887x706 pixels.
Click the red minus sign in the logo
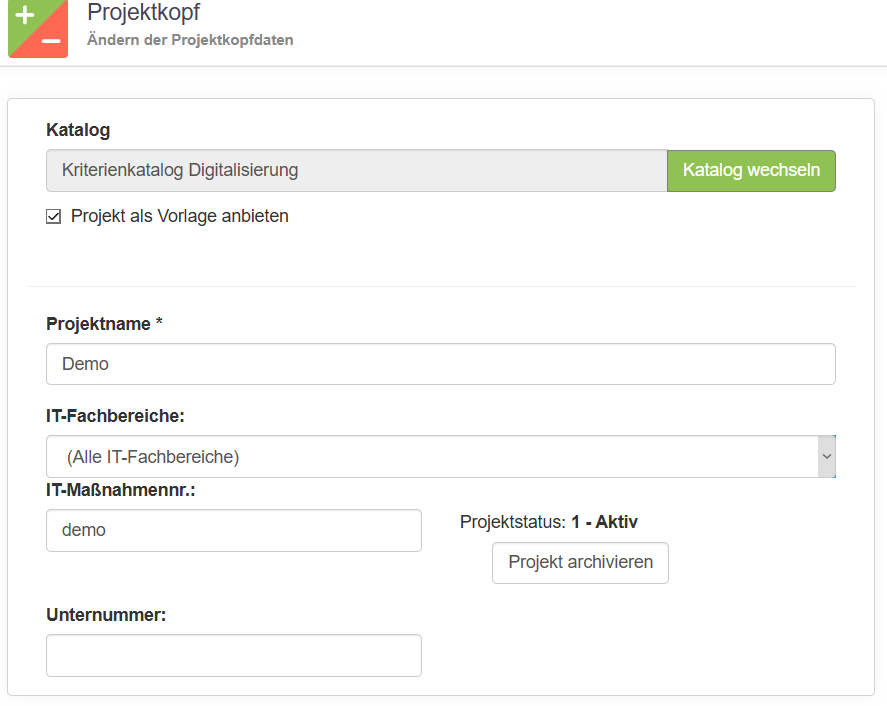click(x=52, y=42)
